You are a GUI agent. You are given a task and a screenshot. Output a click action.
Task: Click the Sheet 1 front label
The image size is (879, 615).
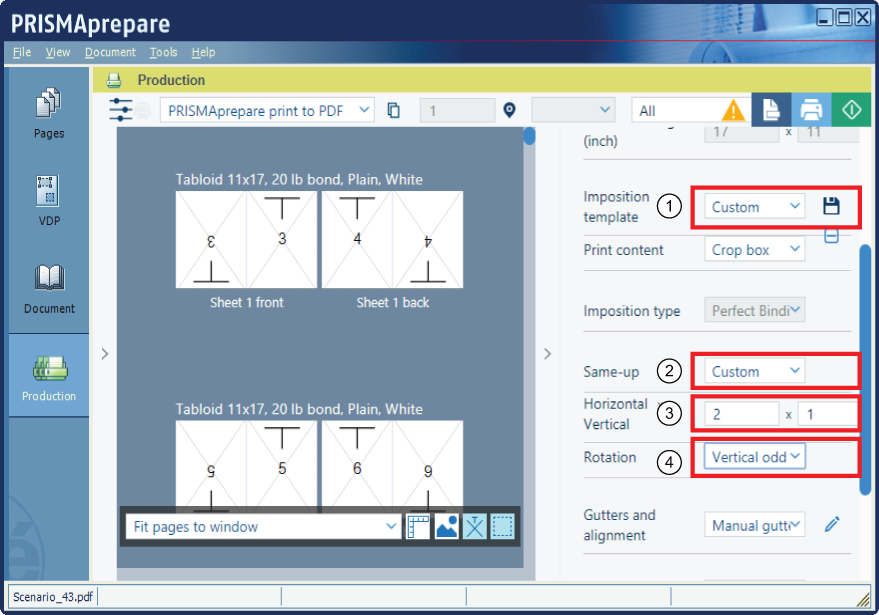(247, 303)
